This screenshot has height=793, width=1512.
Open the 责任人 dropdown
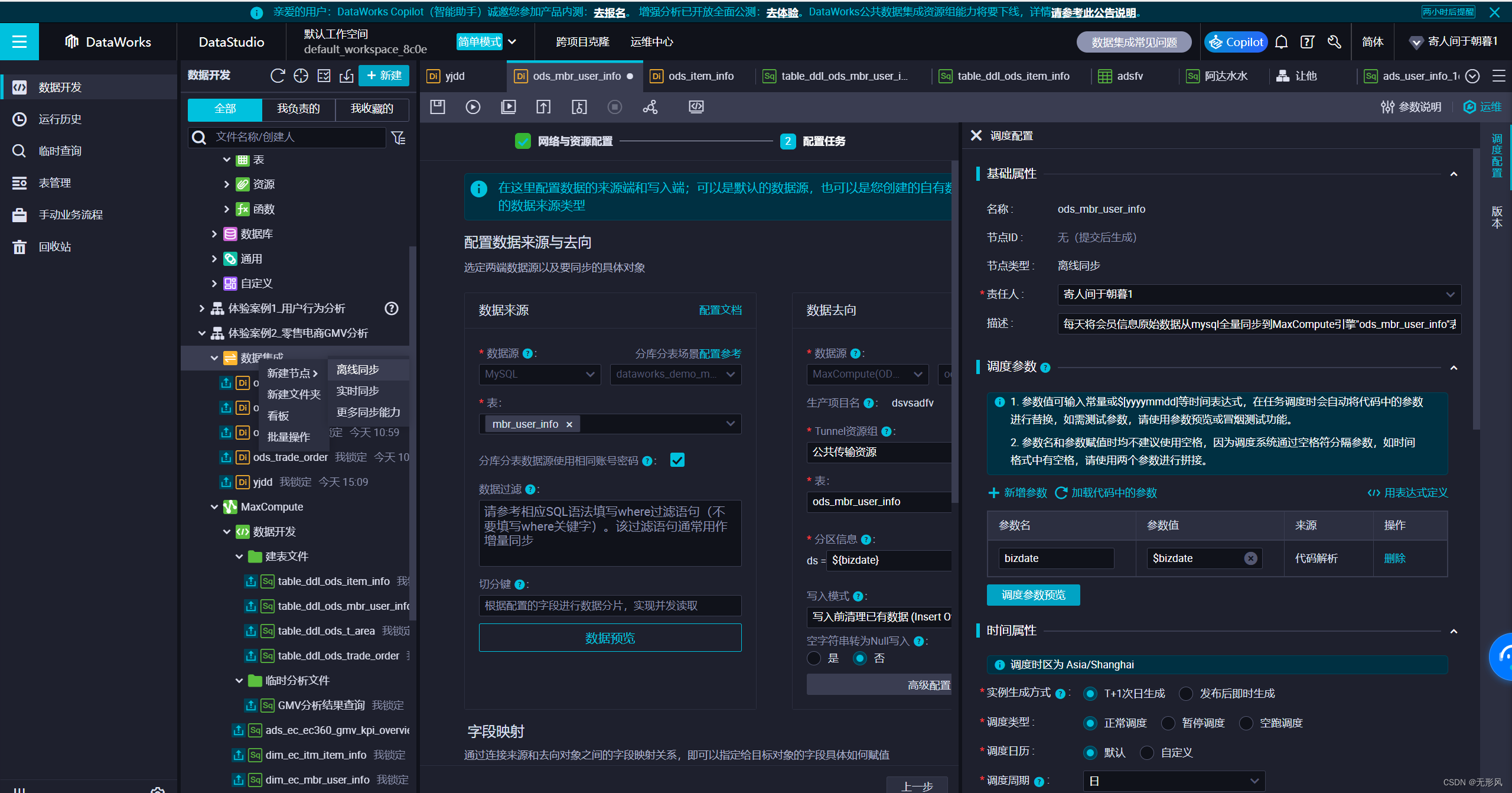tap(1259, 294)
